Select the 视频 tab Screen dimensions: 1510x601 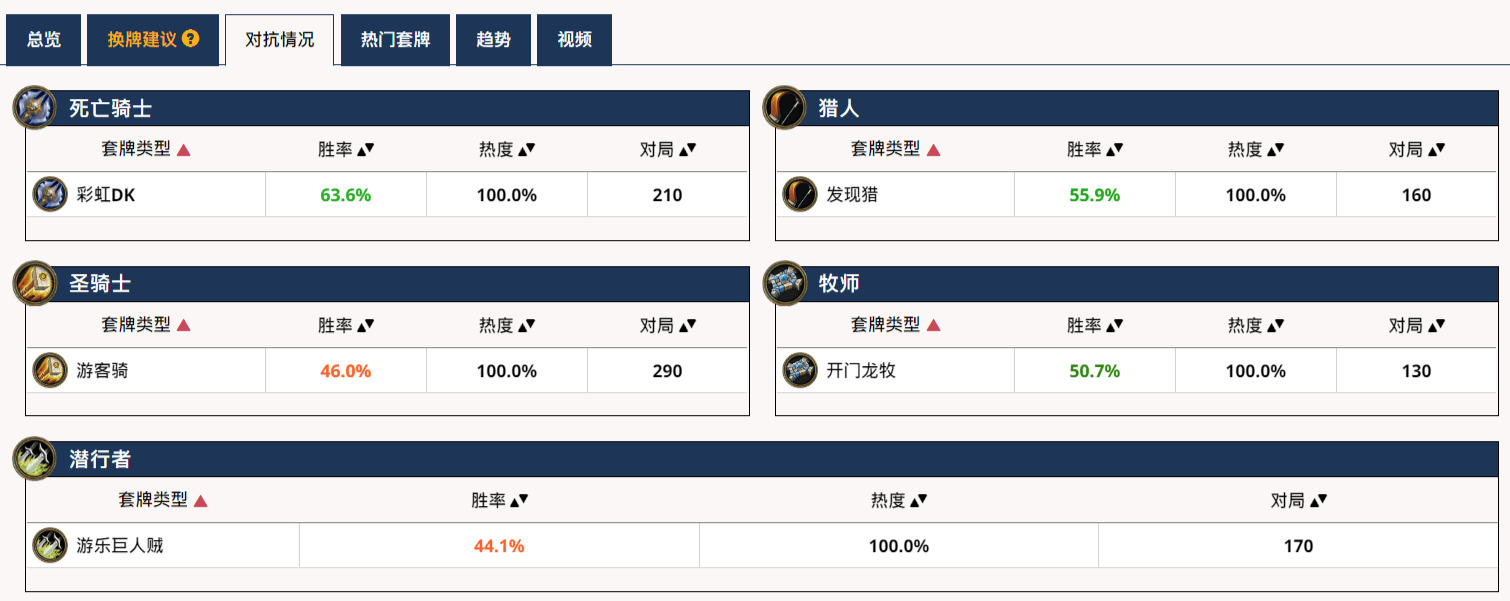[574, 40]
